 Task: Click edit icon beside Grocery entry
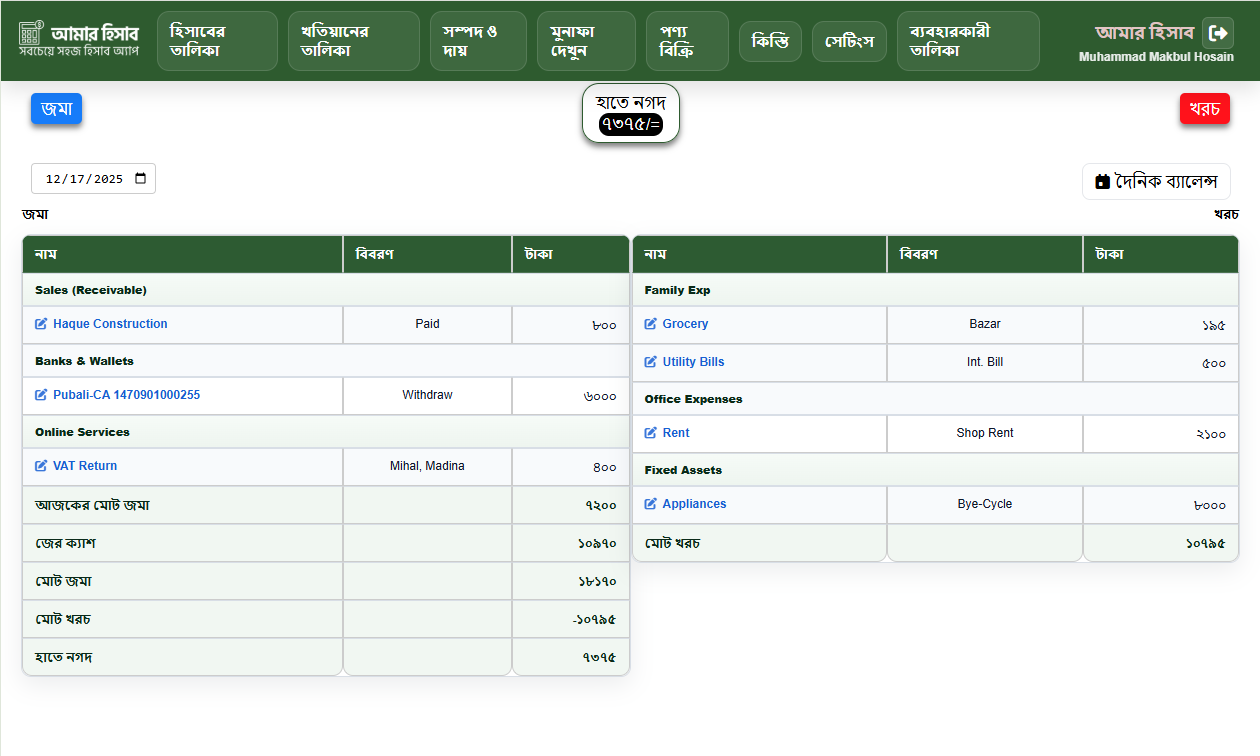[x=650, y=324]
